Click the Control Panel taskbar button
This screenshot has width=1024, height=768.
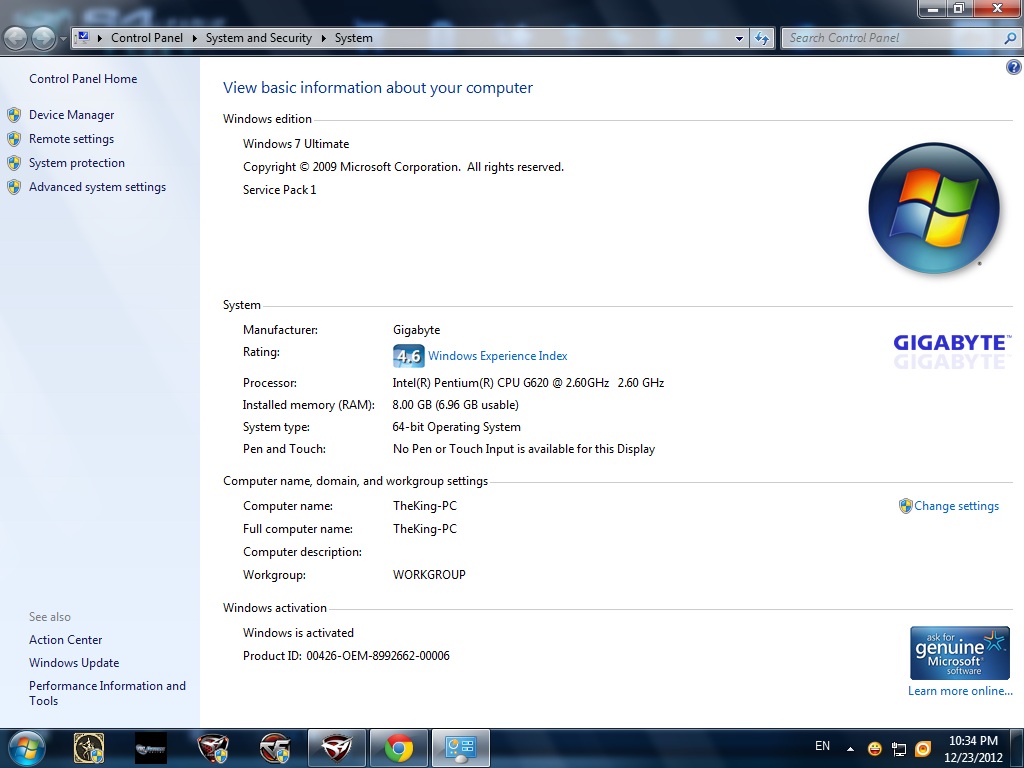point(461,748)
